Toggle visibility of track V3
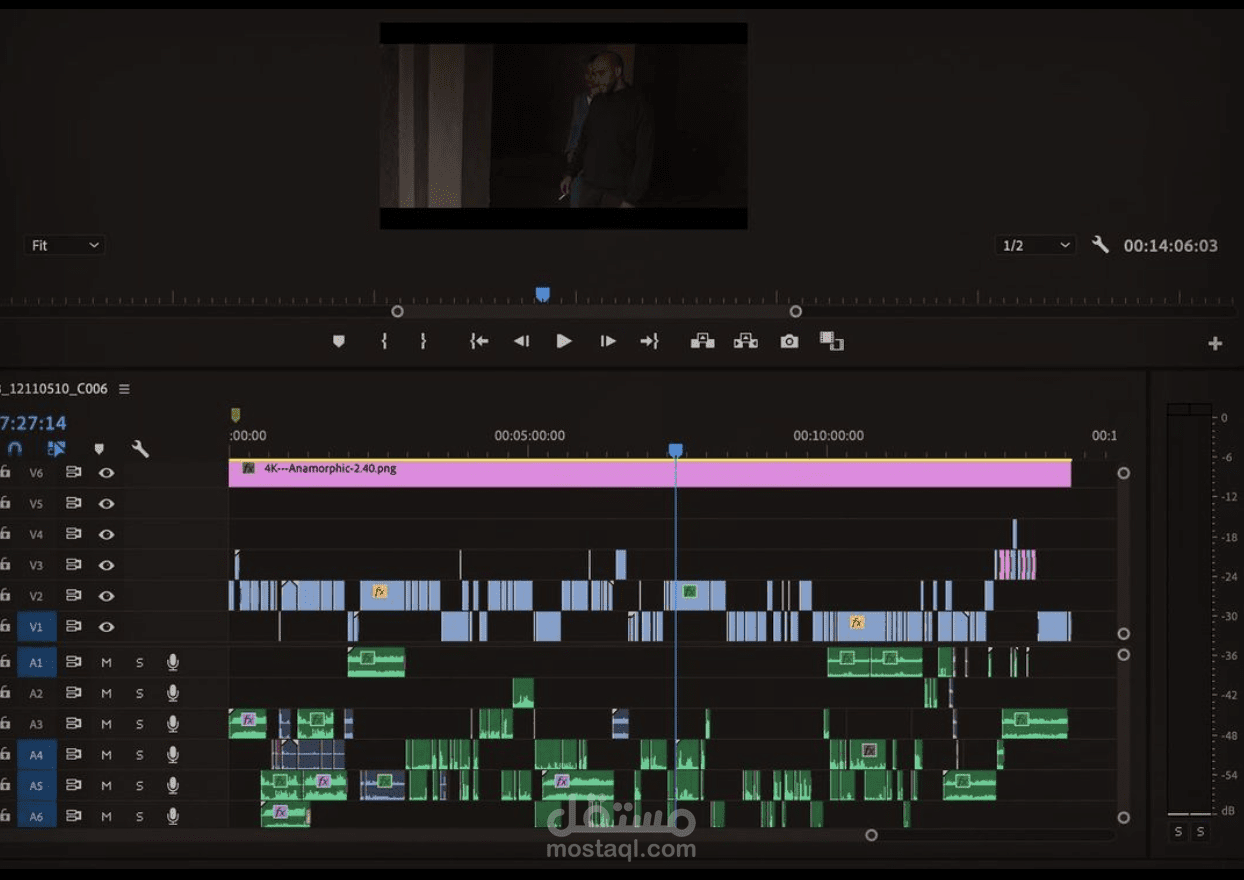The height and width of the screenshot is (880, 1244). tap(106, 565)
